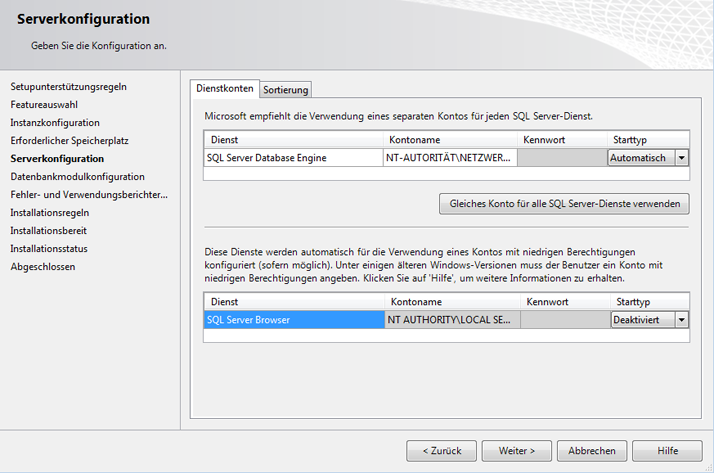Select Installationsbereit step
This screenshot has width=714, height=473.
coord(48,231)
